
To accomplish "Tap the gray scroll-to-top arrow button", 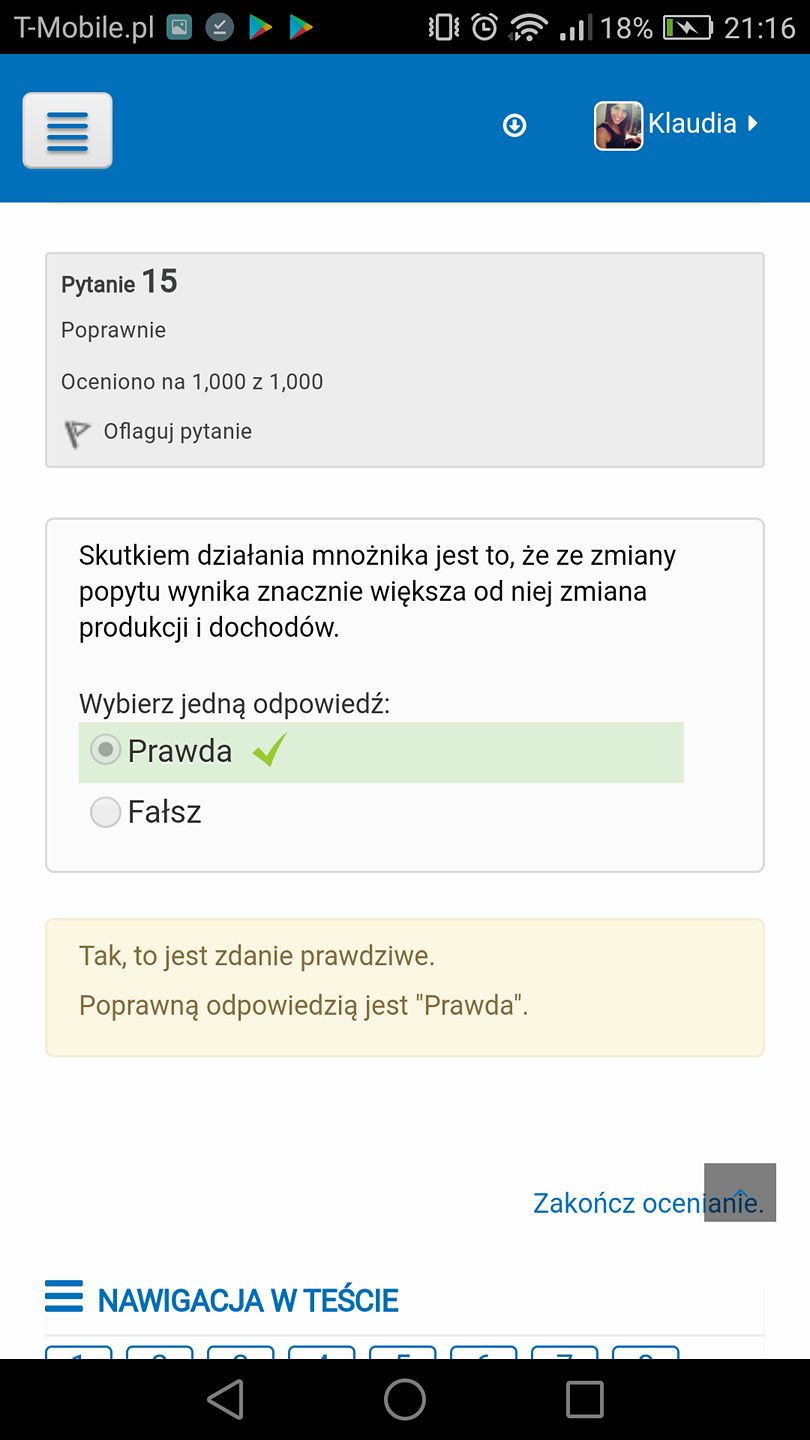I will 740,1192.
